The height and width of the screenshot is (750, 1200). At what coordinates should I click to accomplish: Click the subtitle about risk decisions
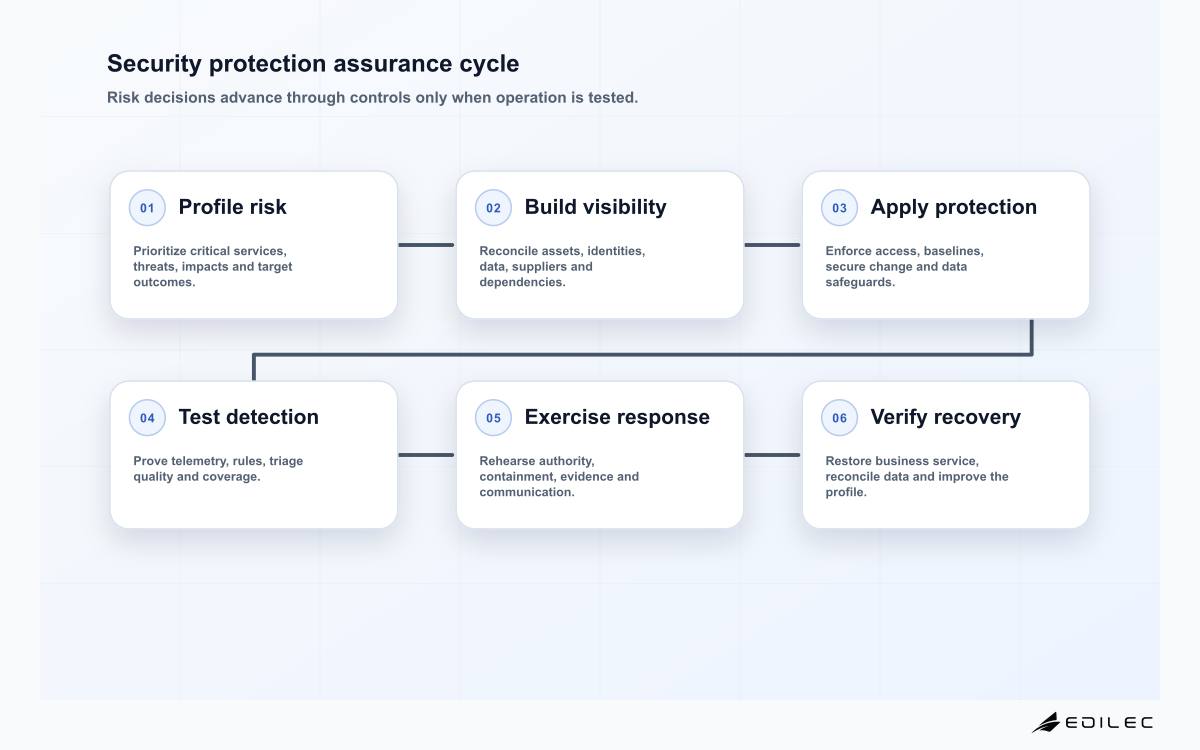click(x=372, y=98)
